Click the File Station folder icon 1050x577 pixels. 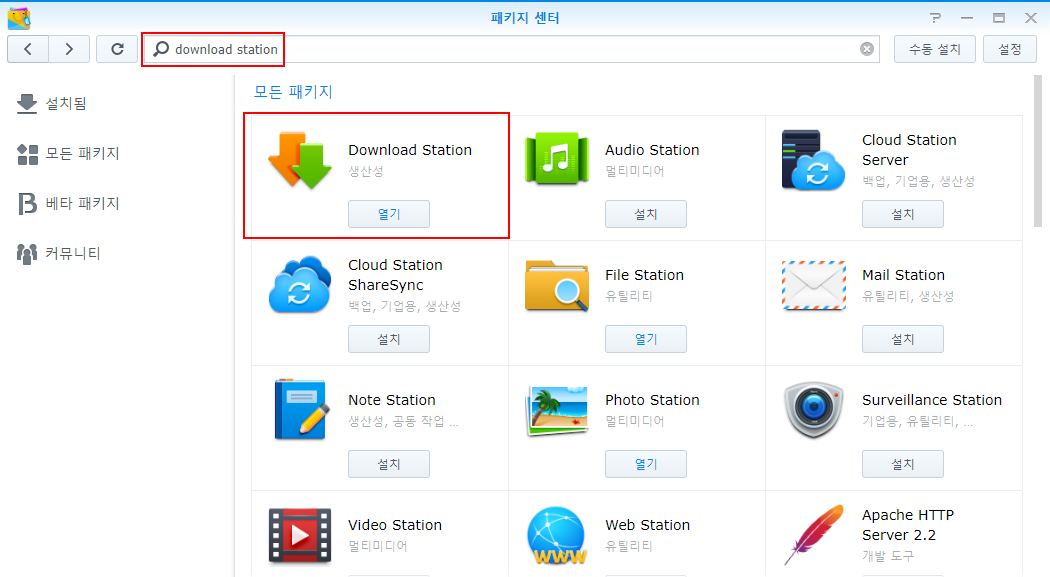(557, 286)
